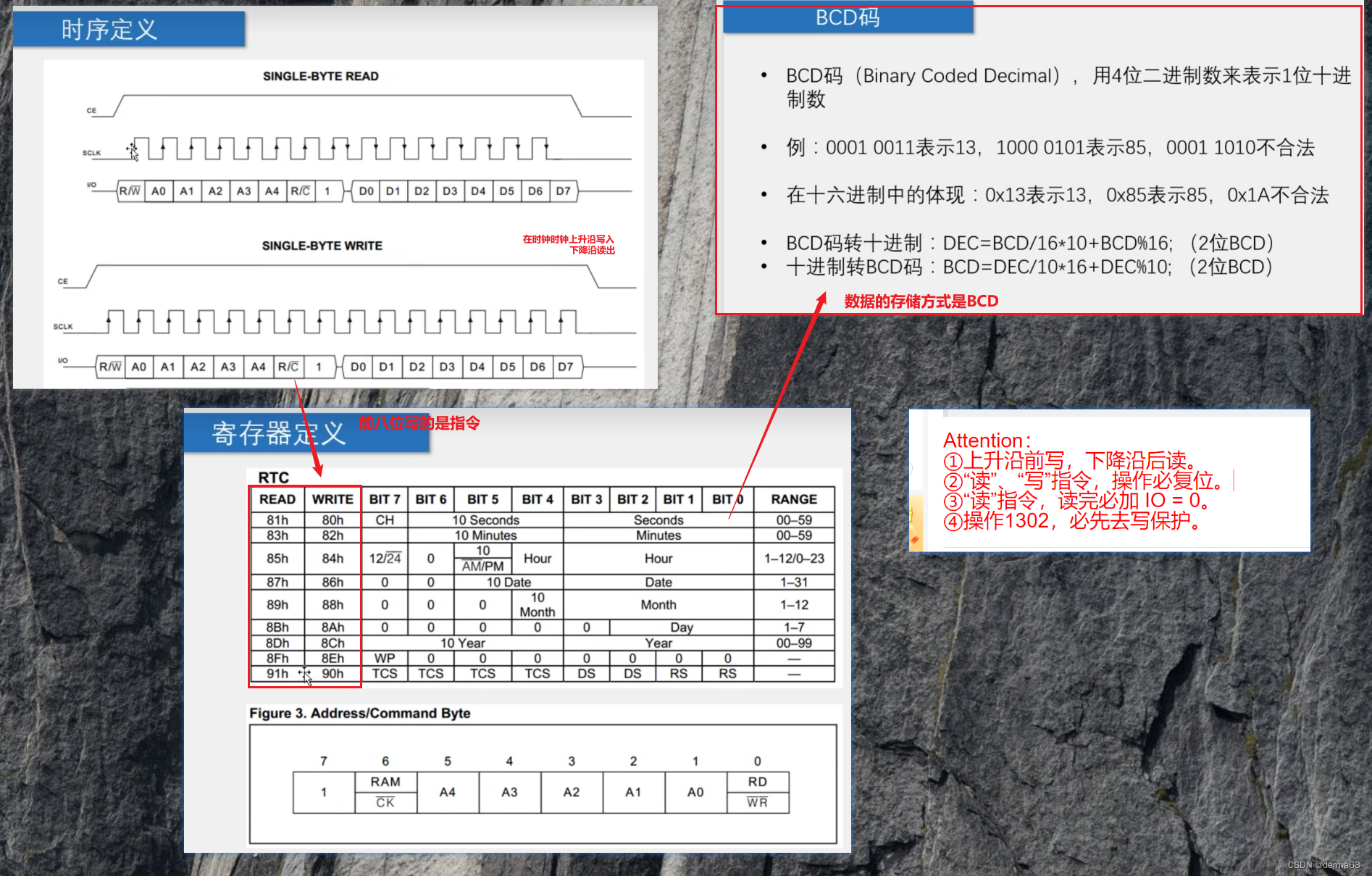This screenshot has width=1372, height=876.
Task: Click the Attention: heading
Action: tap(987, 441)
